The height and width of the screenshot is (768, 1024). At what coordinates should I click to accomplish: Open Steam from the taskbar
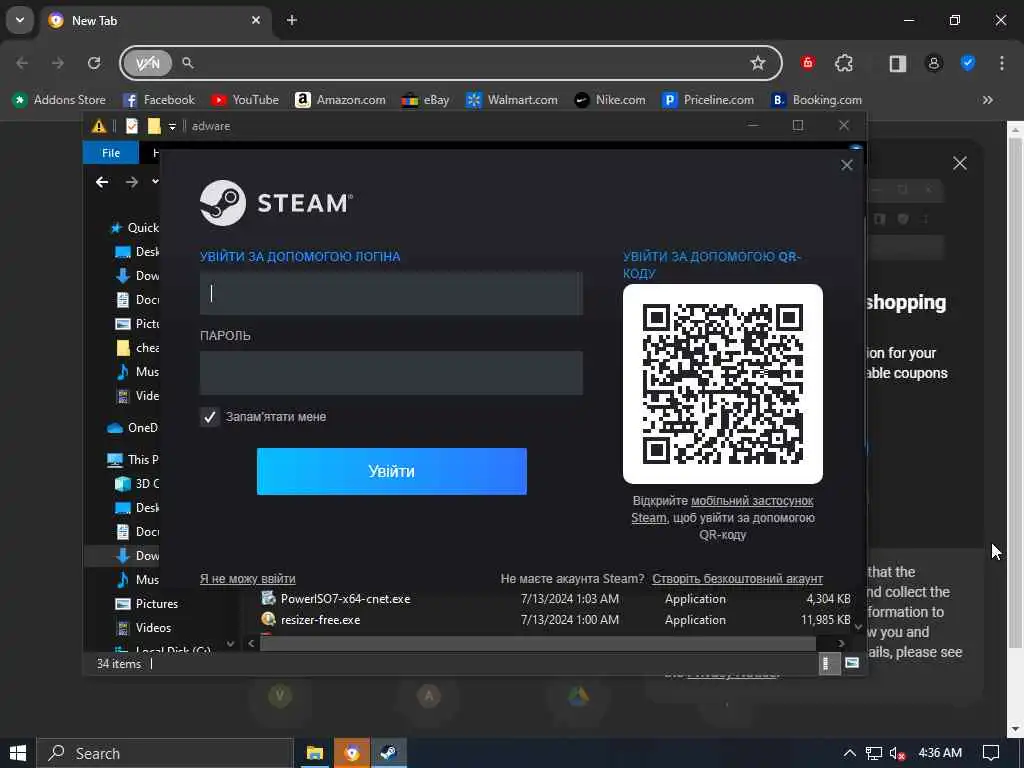coord(389,753)
